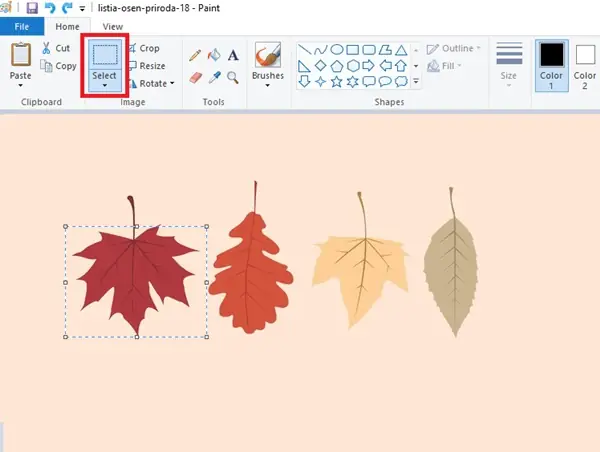Choose the Up arrow shape
The height and width of the screenshot is (452, 600).
[401, 66]
